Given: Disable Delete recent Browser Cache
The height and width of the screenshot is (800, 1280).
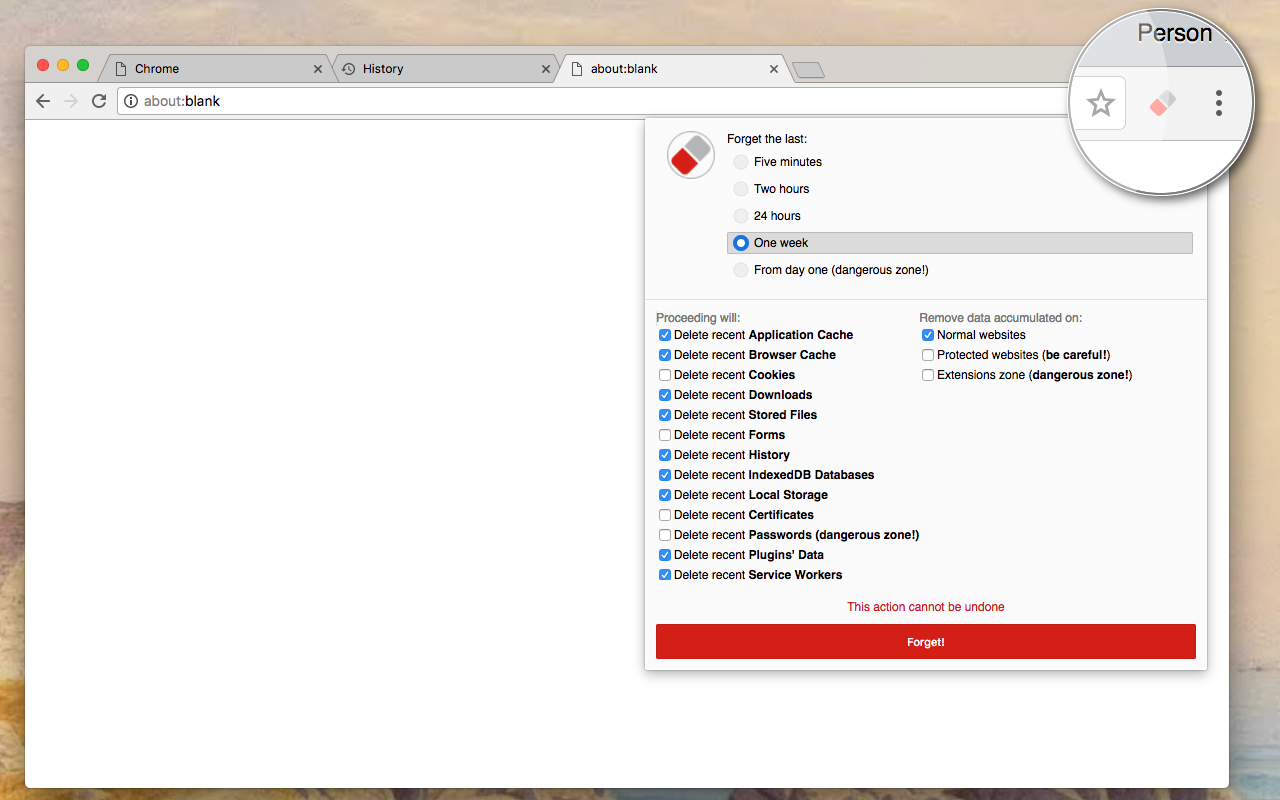Looking at the screenshot, I should coord(664,354).
